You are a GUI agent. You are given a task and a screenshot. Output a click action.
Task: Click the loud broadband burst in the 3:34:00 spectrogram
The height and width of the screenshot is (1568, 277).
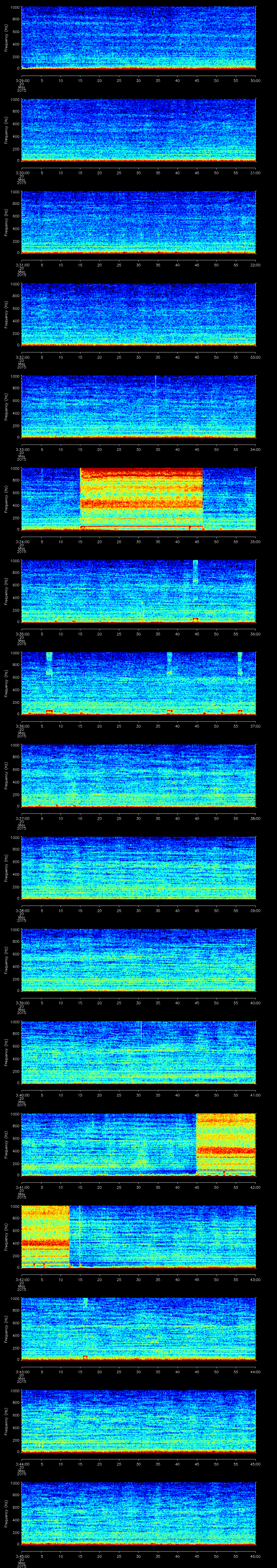[x=141, y=499]
